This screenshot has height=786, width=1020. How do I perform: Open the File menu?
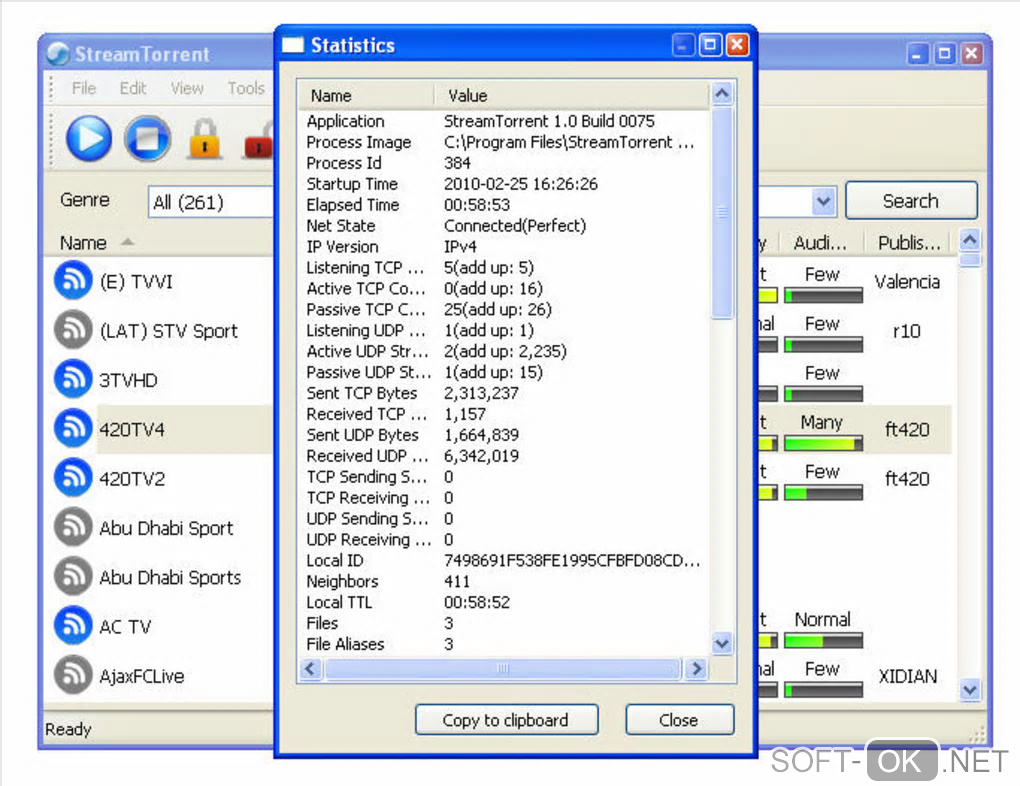84,88
